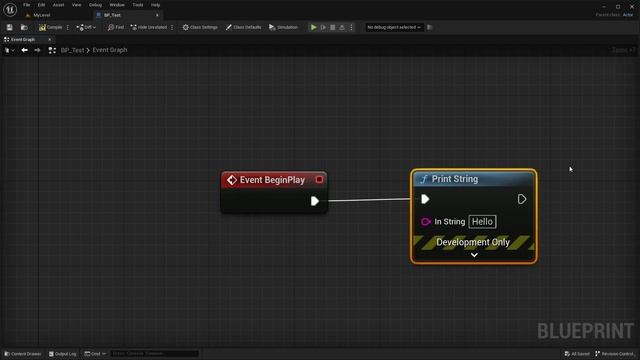Viewport: 640px width, 360px height.
Task: Open the Debug menu
Action: pos(95,5)
